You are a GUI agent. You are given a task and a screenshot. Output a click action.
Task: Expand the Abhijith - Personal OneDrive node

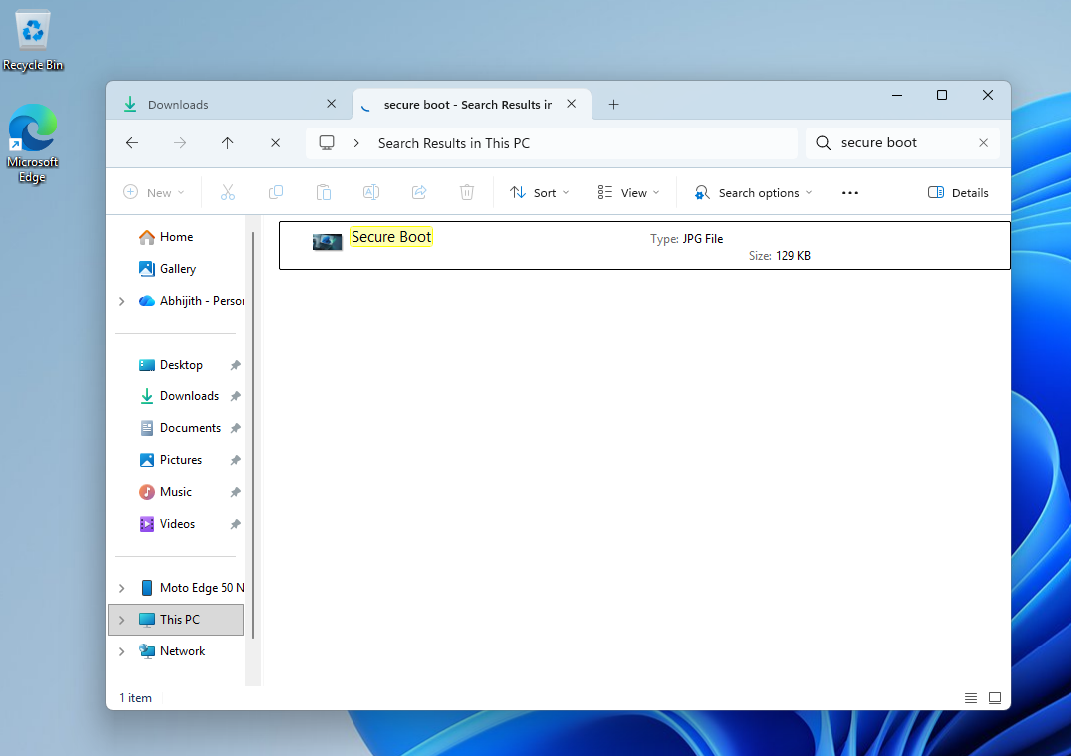pyautogui.click(x=122, y=301)
